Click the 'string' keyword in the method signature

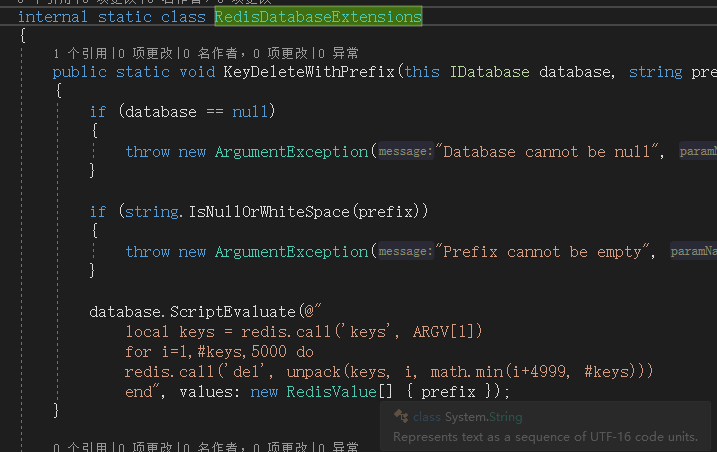pyautogui.click(x=655, y=72)
